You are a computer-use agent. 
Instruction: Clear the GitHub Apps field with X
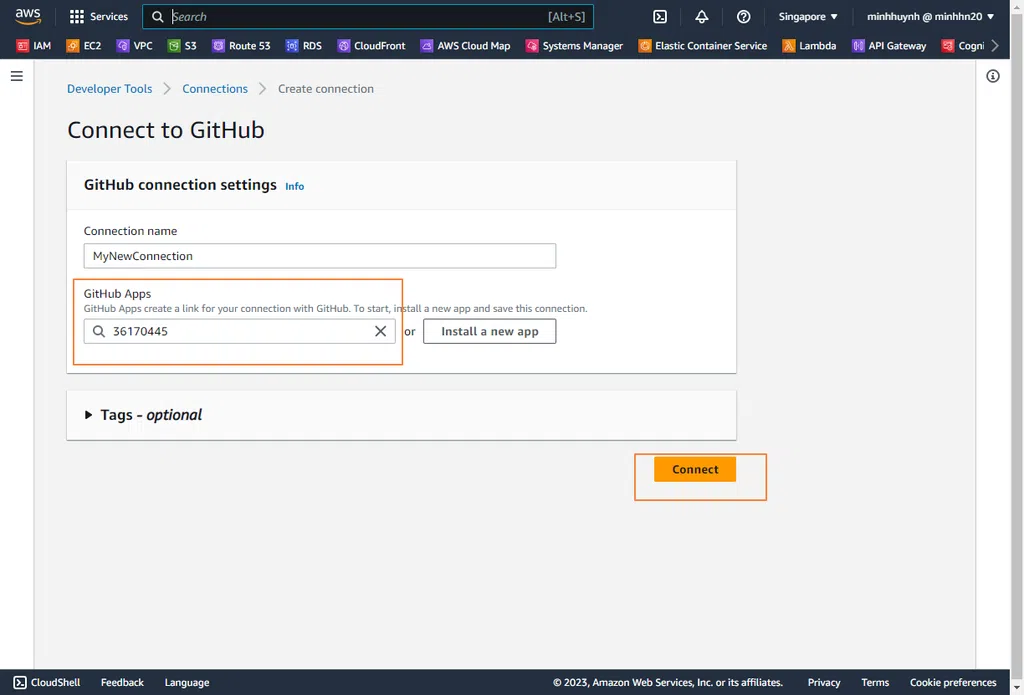click(380, 331)
